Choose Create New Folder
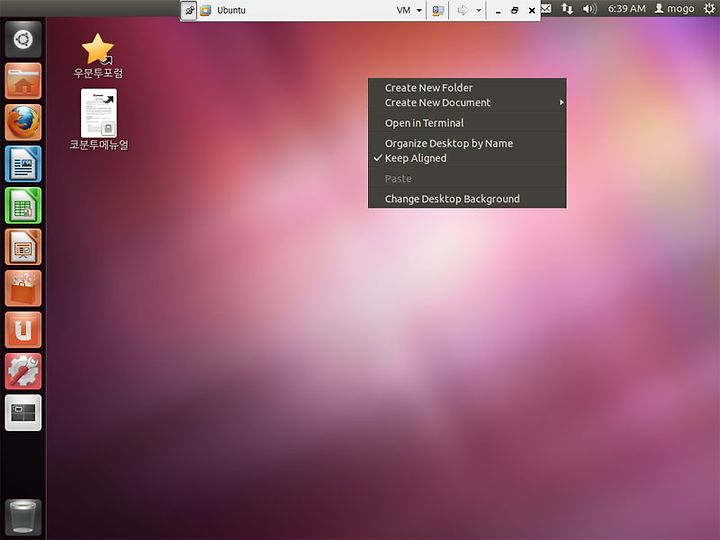This screenshot has height=540, width=720. pyautogui.click(x=467, y=88)
